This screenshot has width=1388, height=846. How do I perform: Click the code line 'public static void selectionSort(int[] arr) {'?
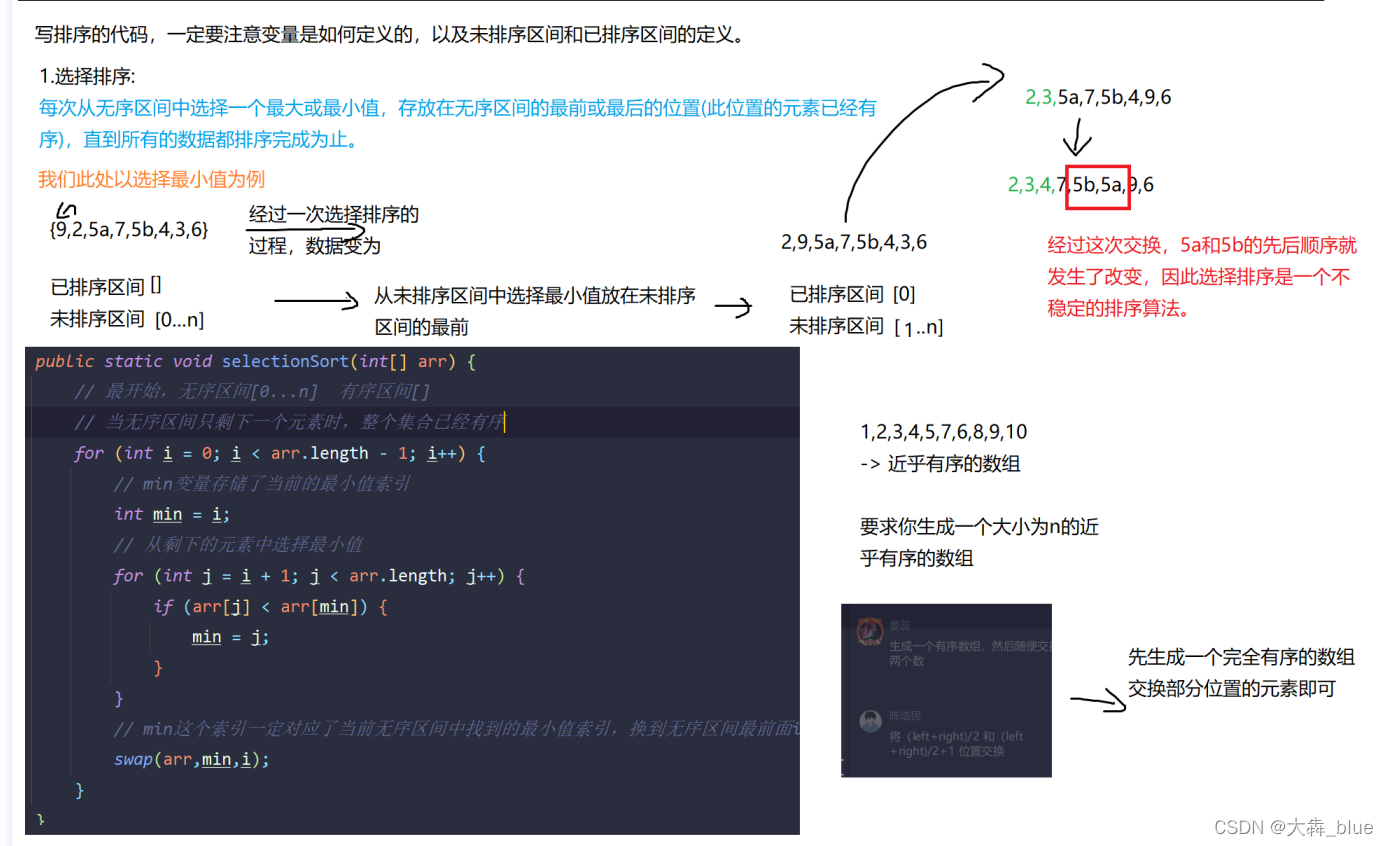pos(256,362)
